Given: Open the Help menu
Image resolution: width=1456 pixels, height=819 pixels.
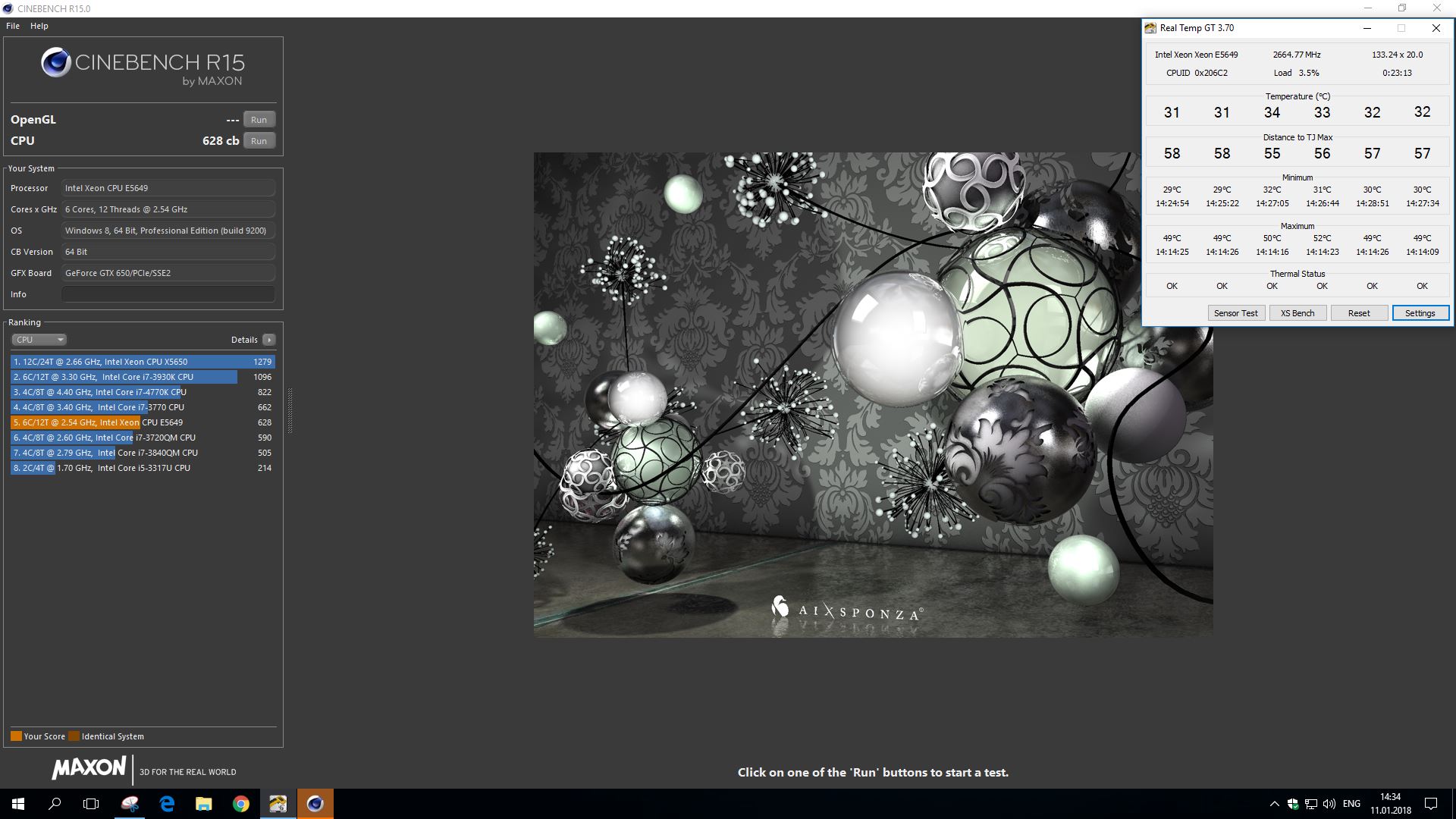Looking at the screenshot, I should point(39,26).
